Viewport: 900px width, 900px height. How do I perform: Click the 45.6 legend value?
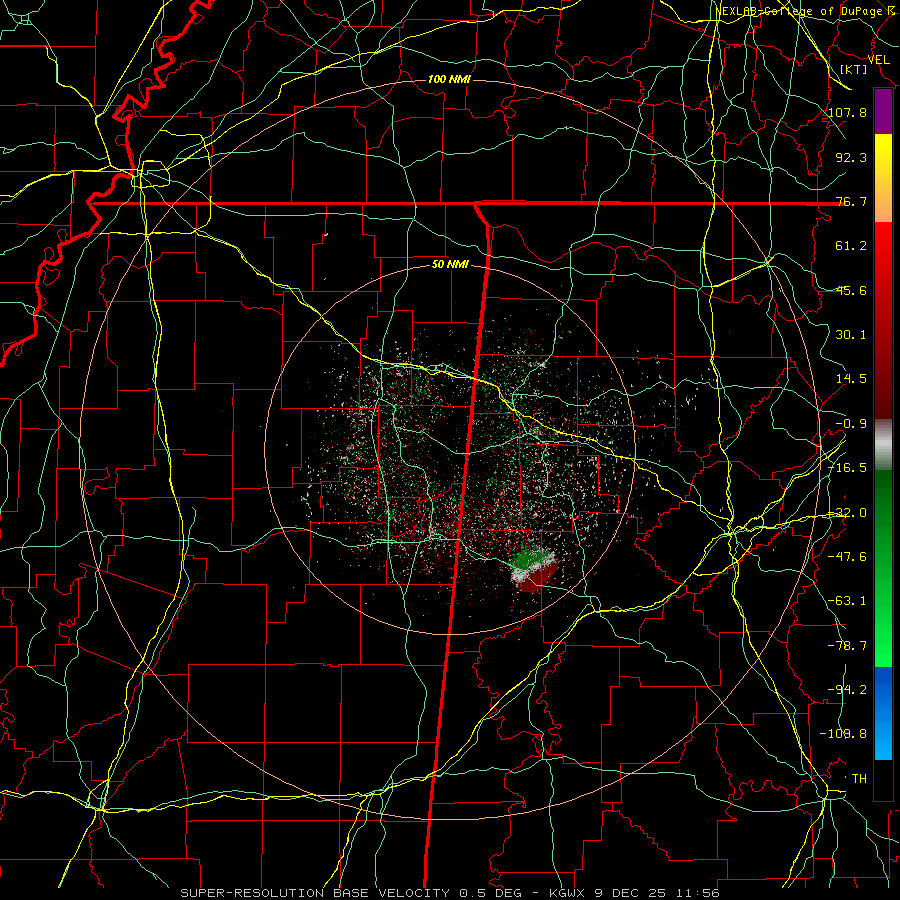coord(851,290)
